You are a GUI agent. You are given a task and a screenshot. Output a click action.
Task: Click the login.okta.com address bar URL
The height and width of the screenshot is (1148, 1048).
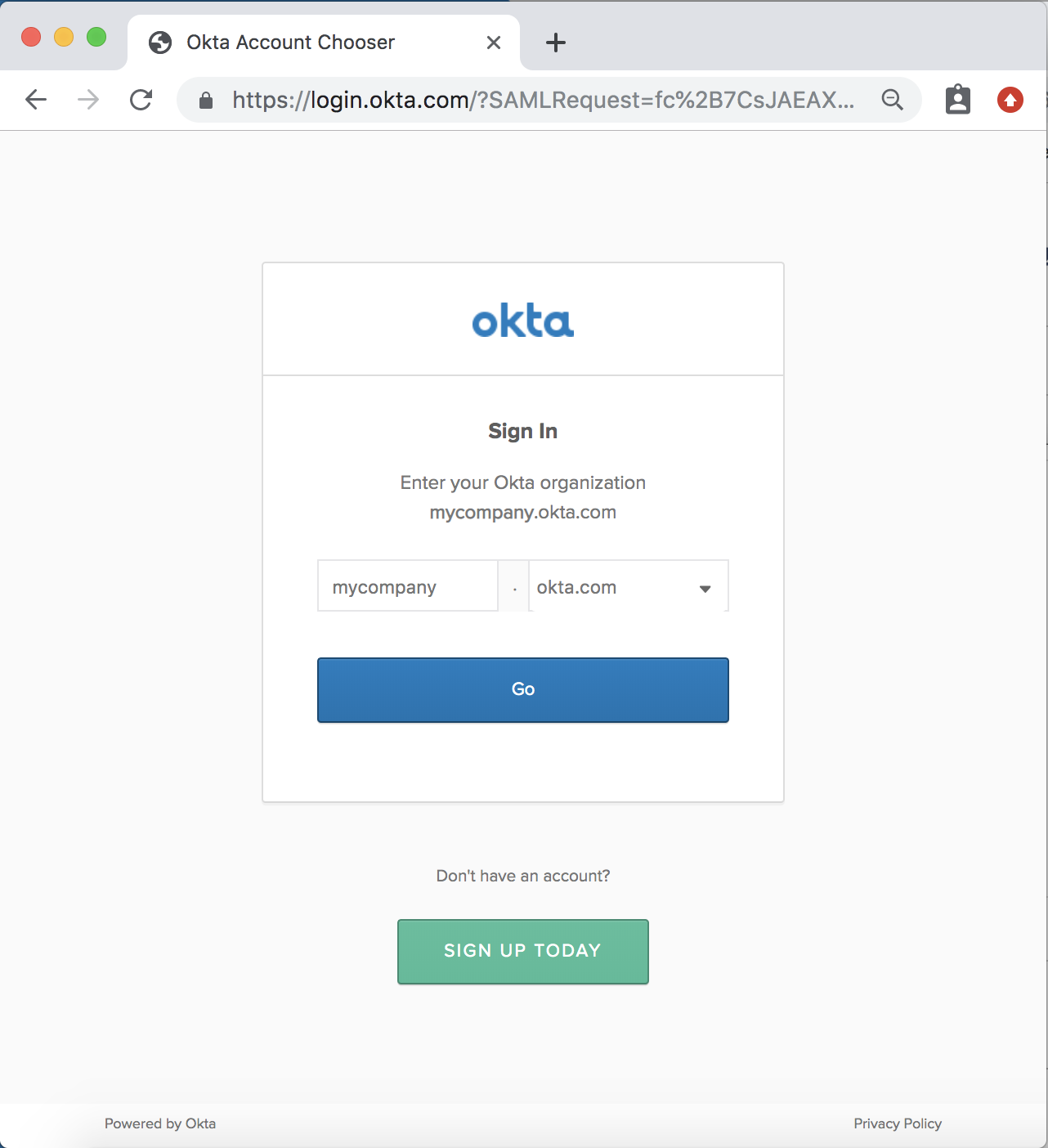click(x=543, y=100)
